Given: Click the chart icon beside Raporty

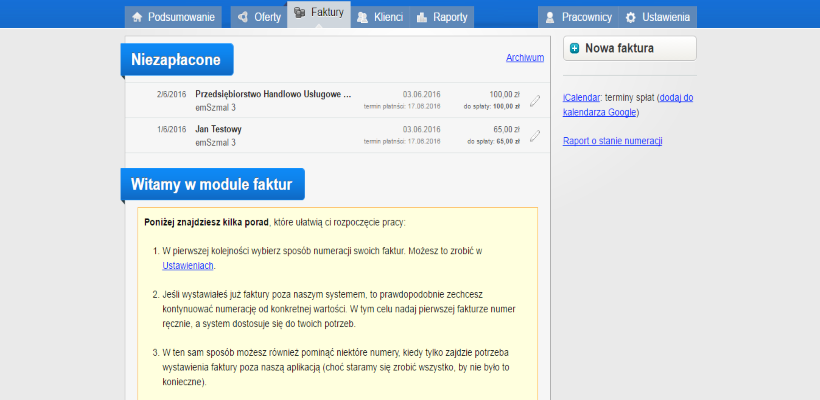Looking at the screenshot, I should click(x=422, y=18).
